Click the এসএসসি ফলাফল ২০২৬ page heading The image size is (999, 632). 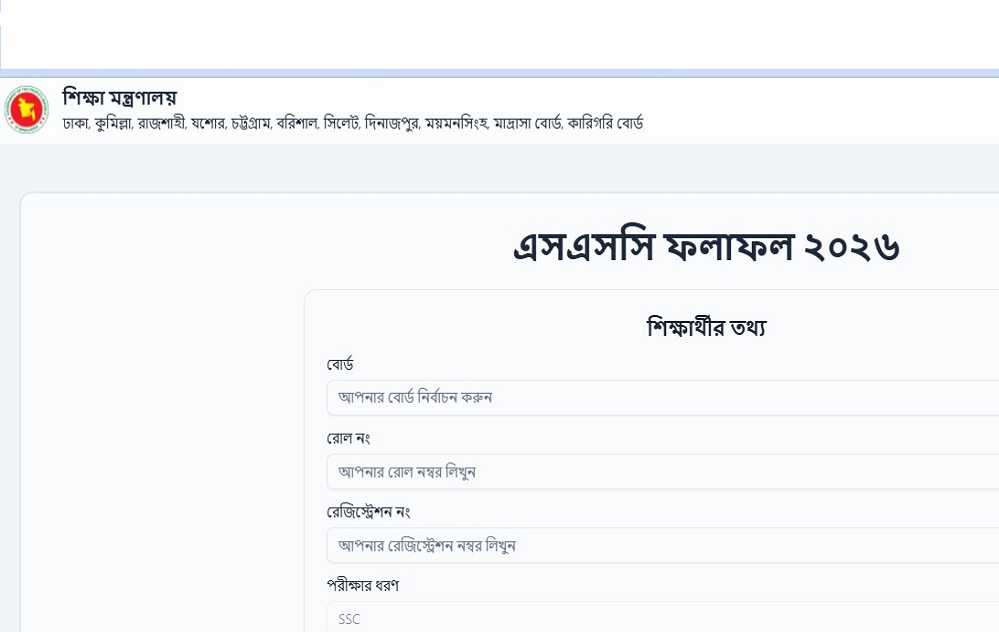tap(706, 247)
